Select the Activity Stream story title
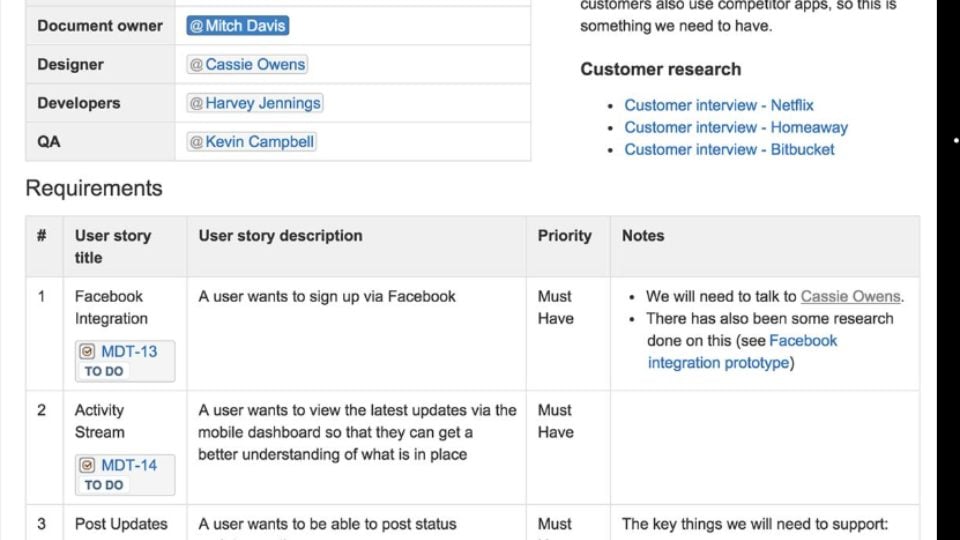 (99, 421)
